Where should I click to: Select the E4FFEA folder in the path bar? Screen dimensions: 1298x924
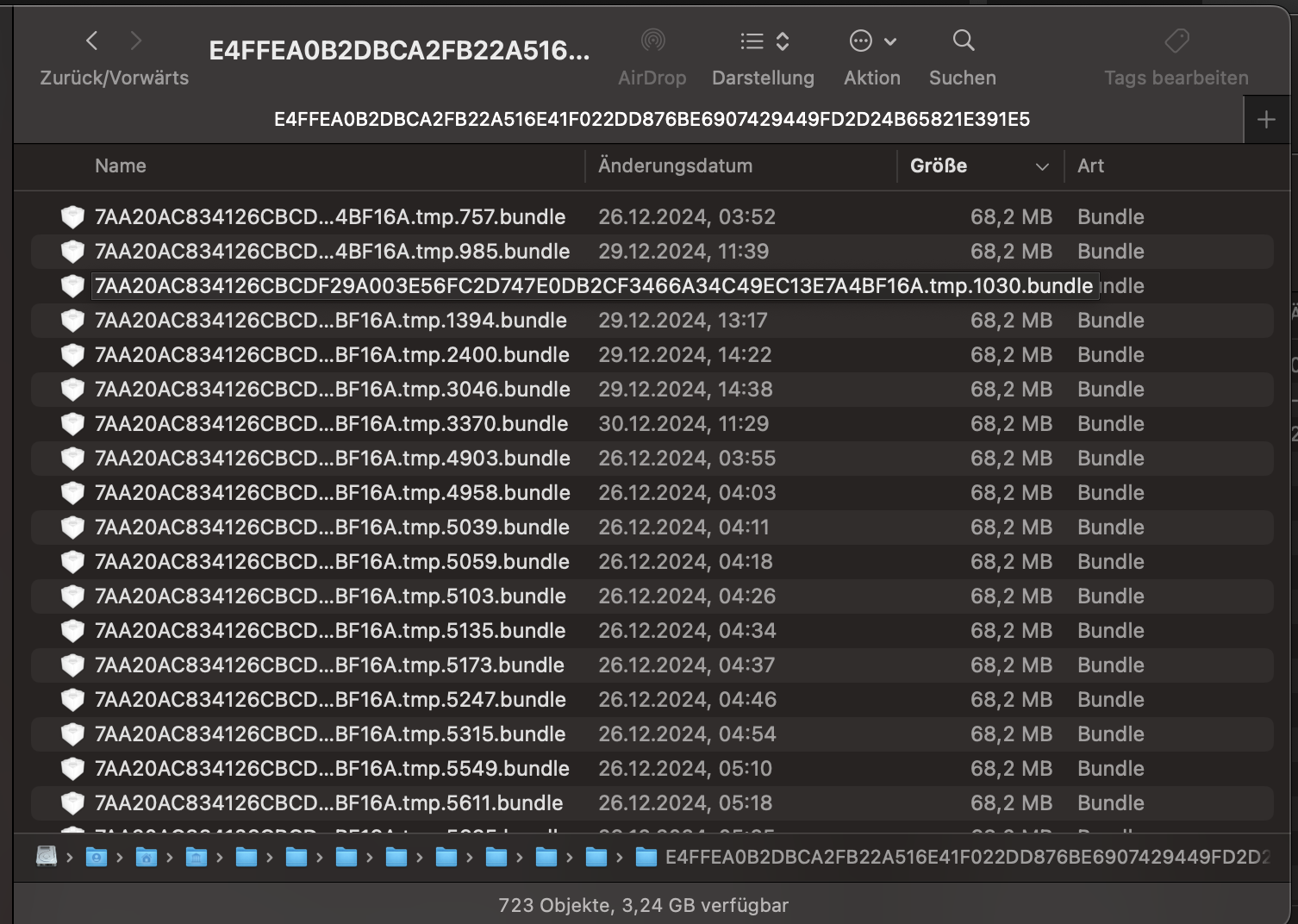pyautogui.click(x=776, y=857)
